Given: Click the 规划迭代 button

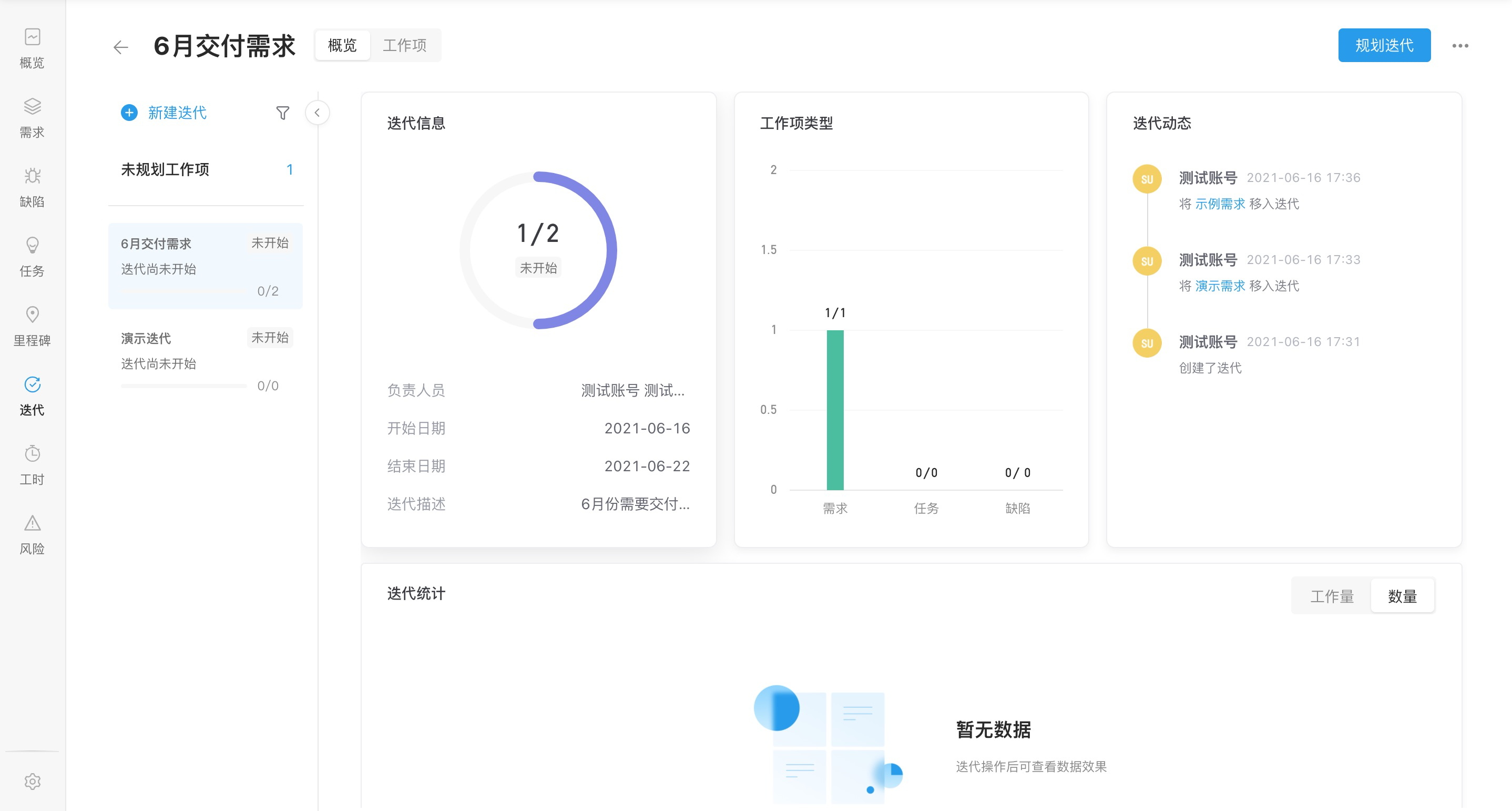Looking at the screenshot, I should [x=1383, y=45].
